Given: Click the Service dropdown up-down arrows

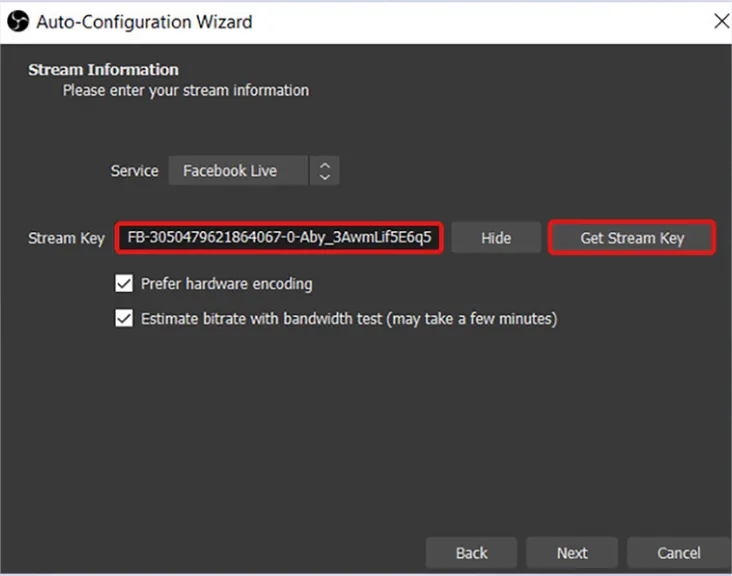Looking at the screenshot, I should point(324,171).
